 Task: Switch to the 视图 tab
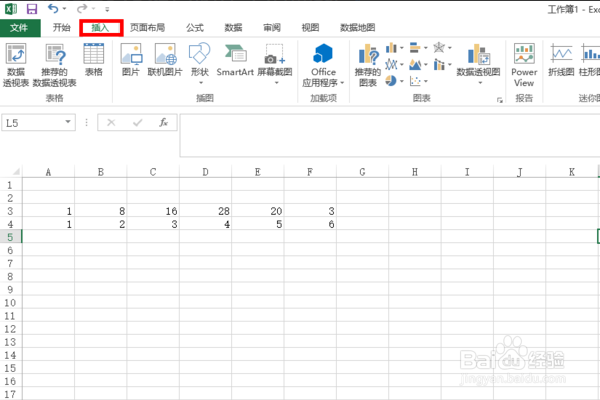pos(310,28)
